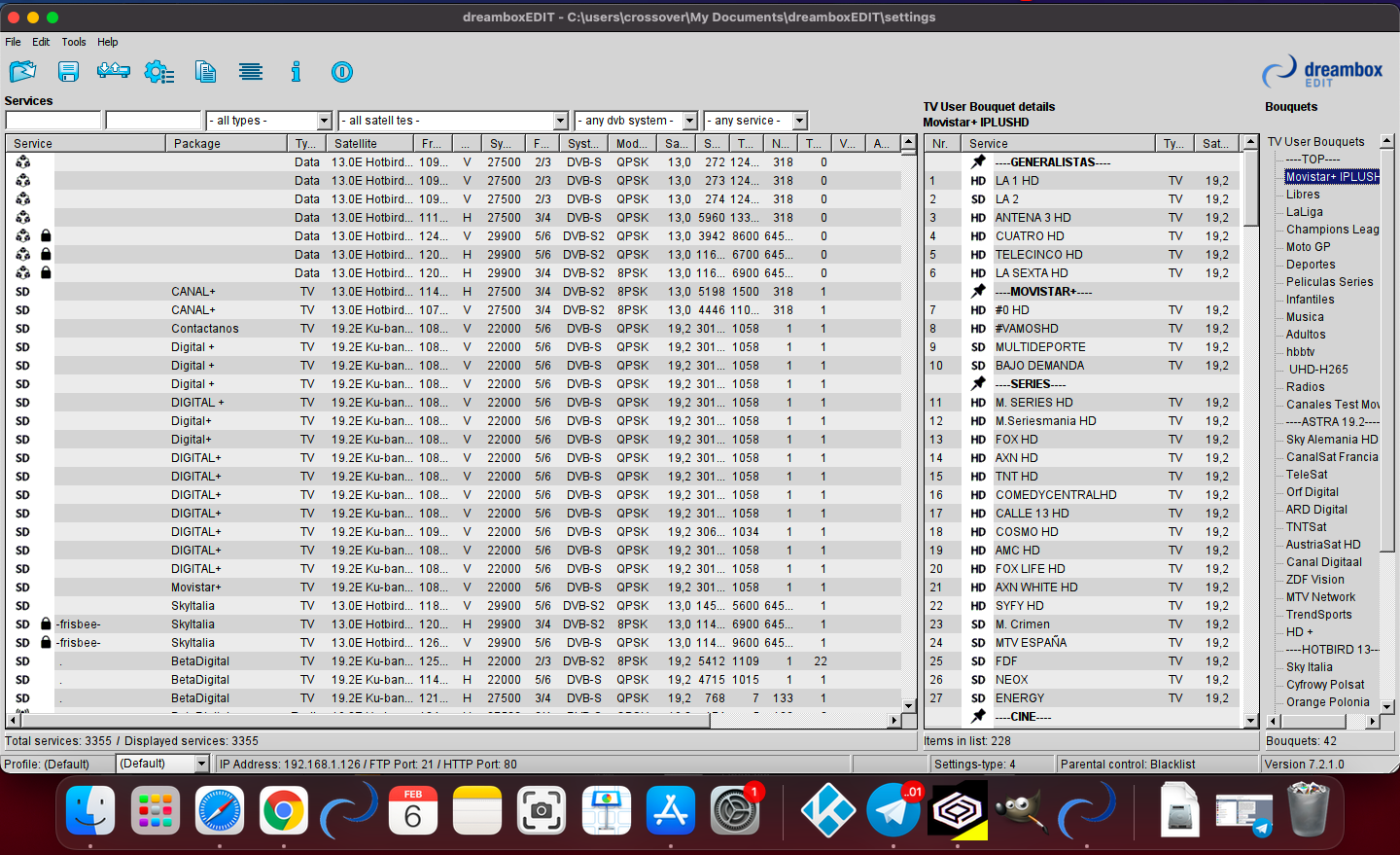Click the services list horizontal scrollbar

389,720
